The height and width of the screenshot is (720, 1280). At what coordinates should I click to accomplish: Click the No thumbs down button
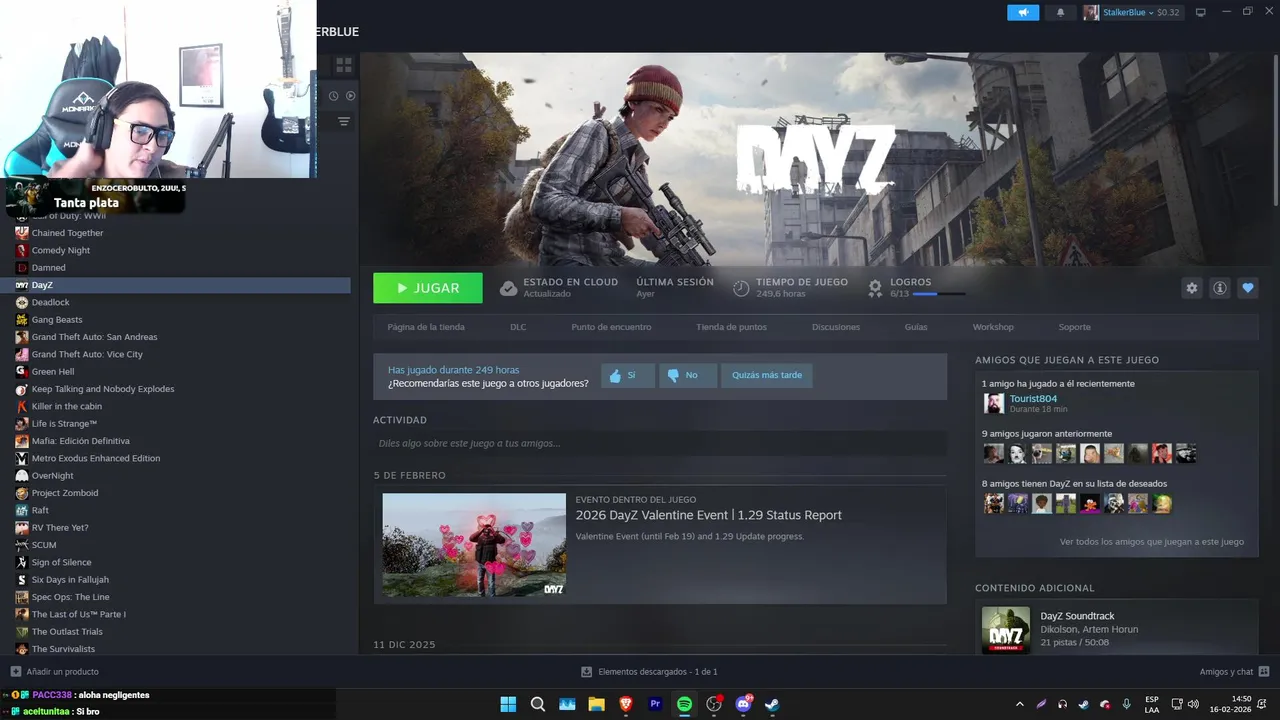[688, 375]
